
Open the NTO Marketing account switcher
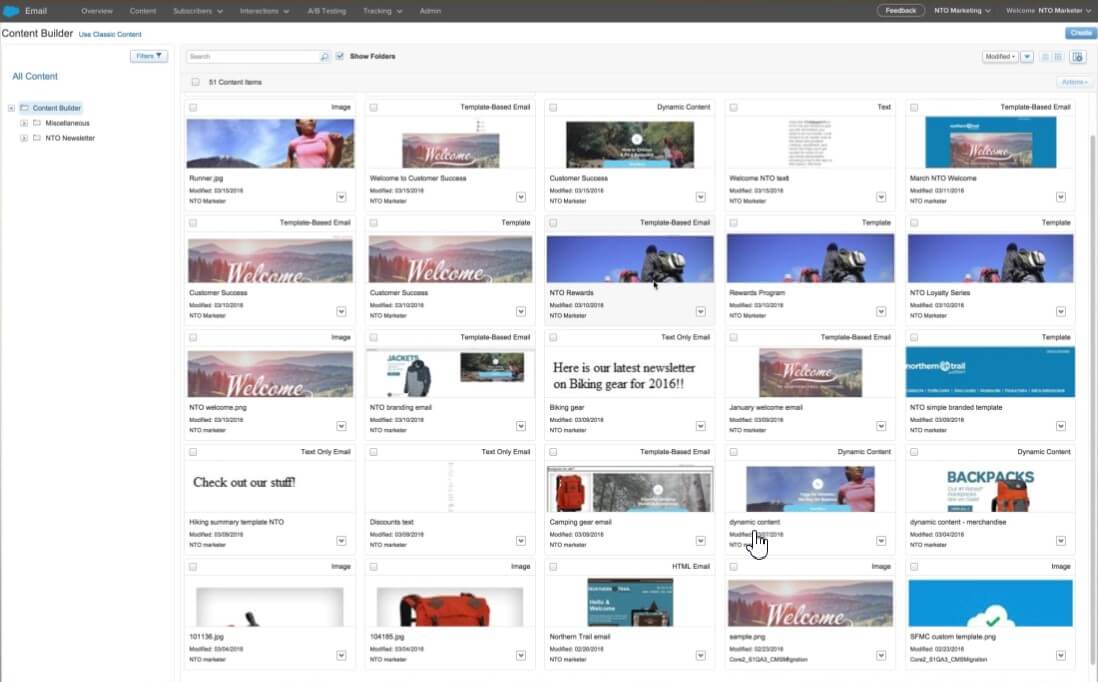coord(962,11)
